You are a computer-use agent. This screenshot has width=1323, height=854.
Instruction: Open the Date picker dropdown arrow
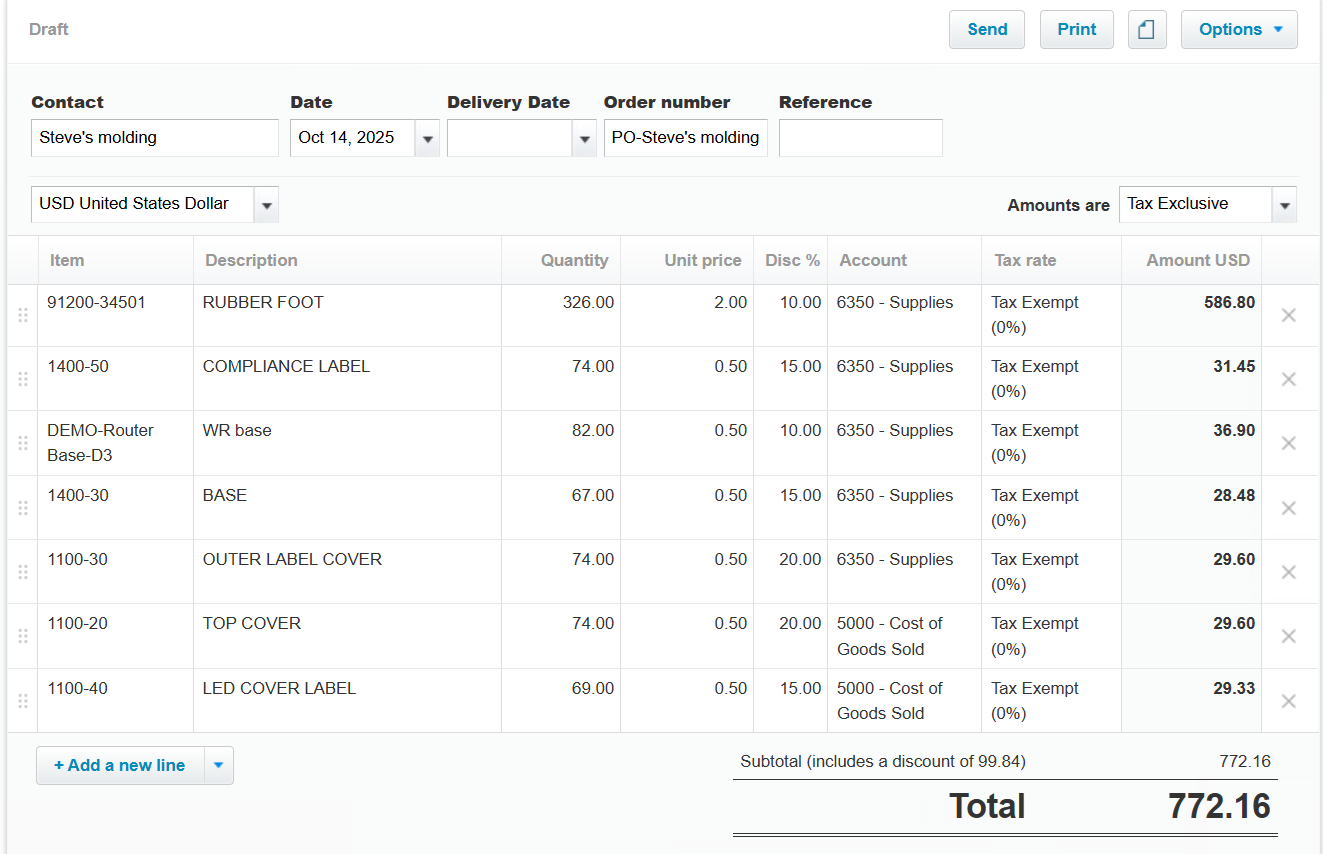tap(427, 139)
